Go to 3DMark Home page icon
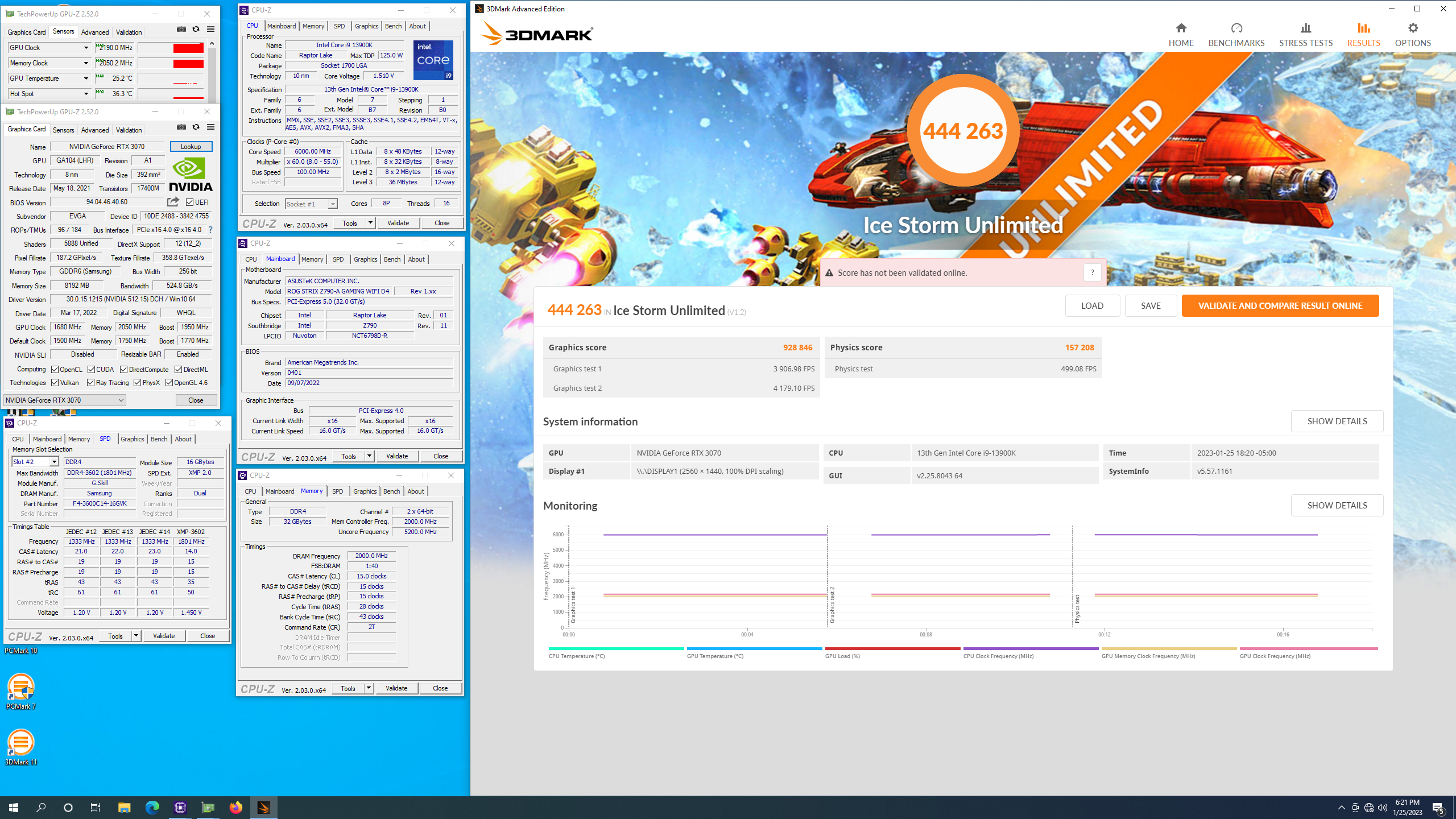The height and width of the screenshot is (819, 1456). pos(1181,28)
